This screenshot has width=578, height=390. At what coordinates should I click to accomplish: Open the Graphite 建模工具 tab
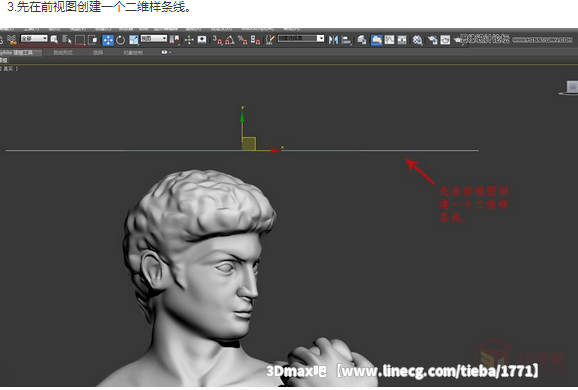click(17, 53)
